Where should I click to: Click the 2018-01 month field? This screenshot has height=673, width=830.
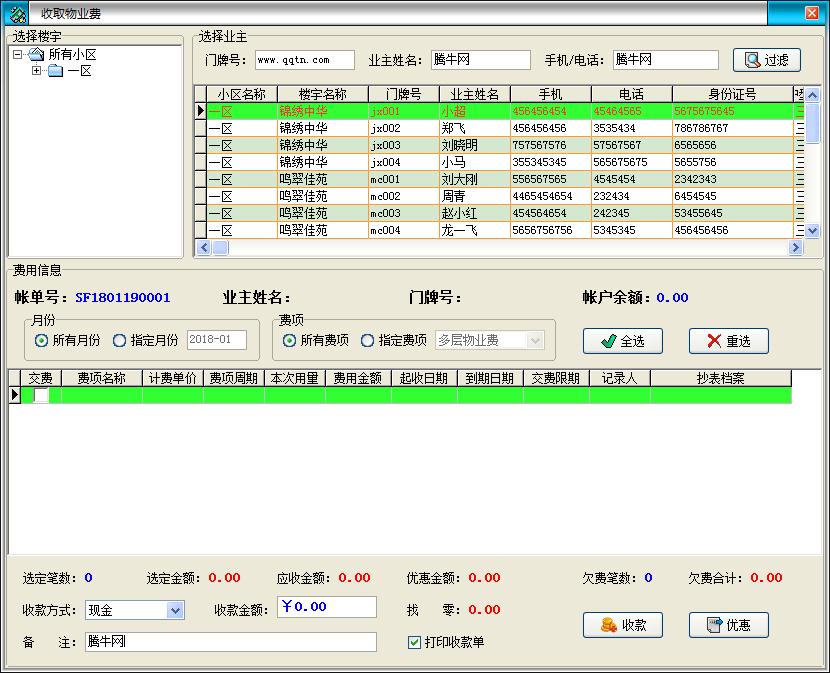point(217,340)
